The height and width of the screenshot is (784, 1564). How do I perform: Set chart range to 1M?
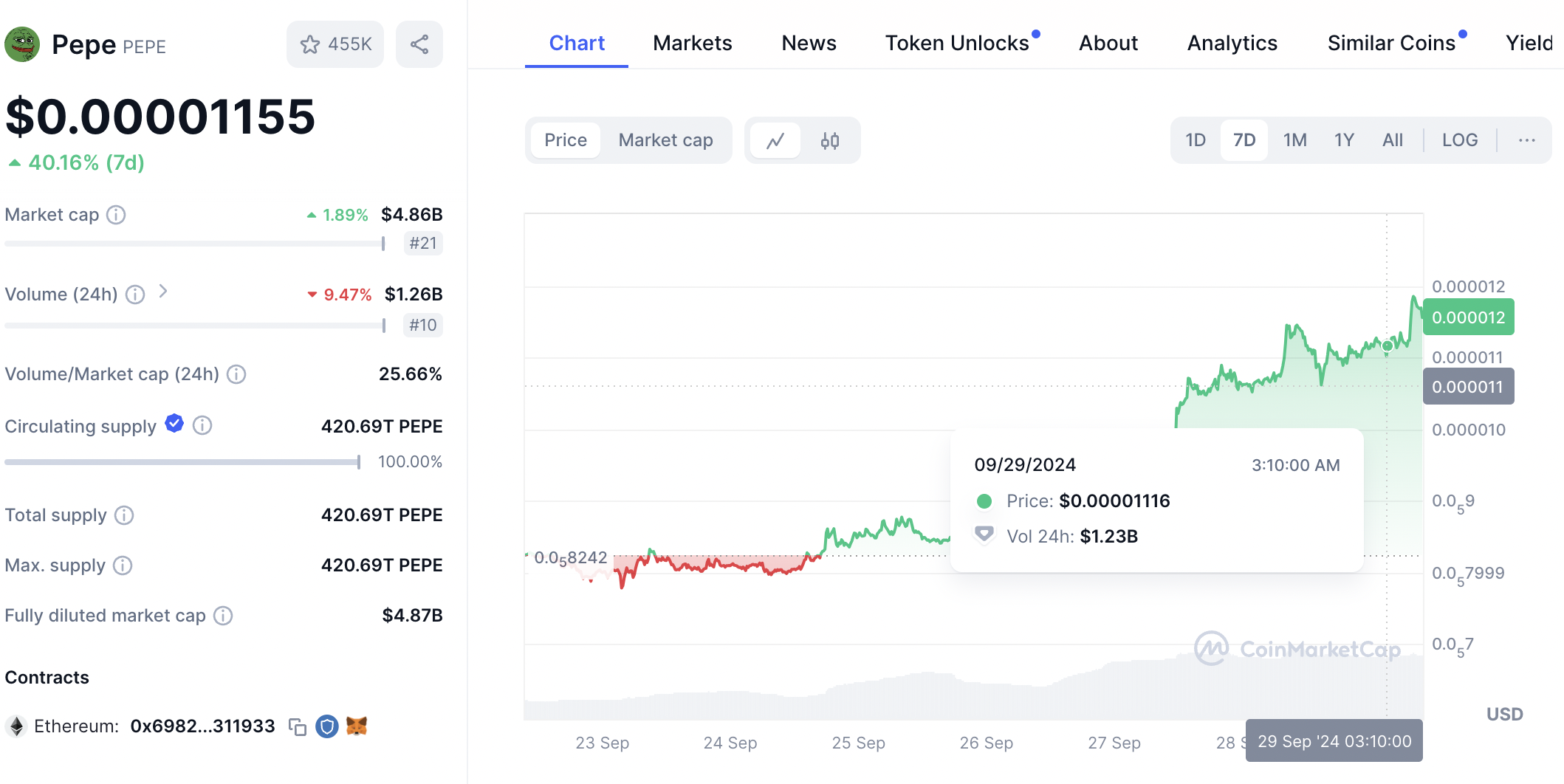tap(1295, 140)
